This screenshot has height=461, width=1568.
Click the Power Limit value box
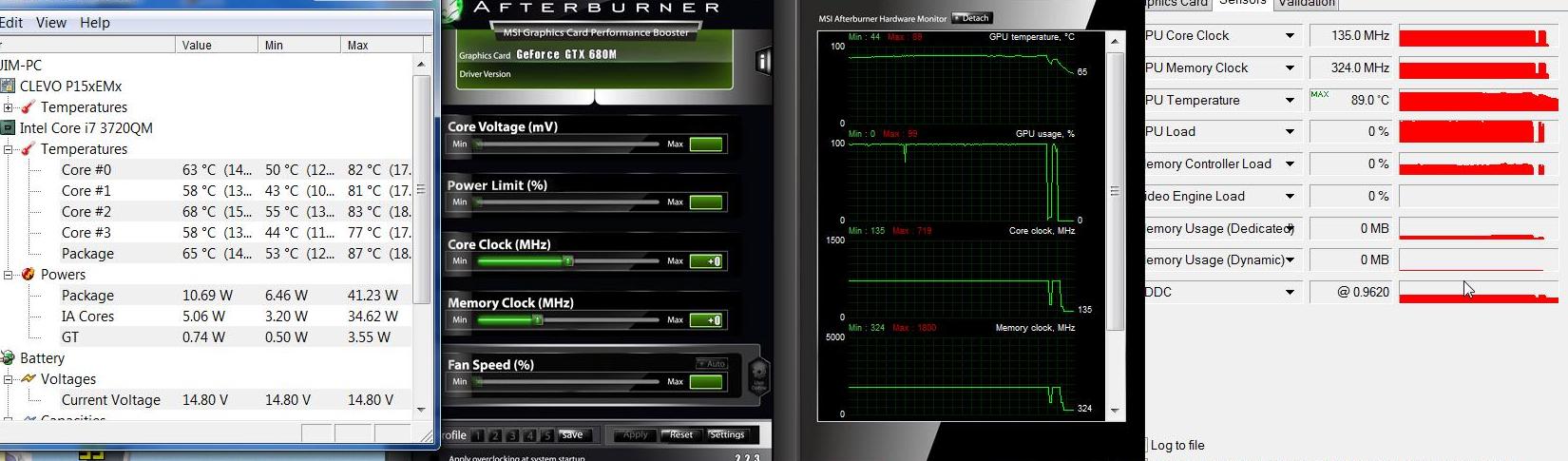pyautogui.click(x=706, y=202)
